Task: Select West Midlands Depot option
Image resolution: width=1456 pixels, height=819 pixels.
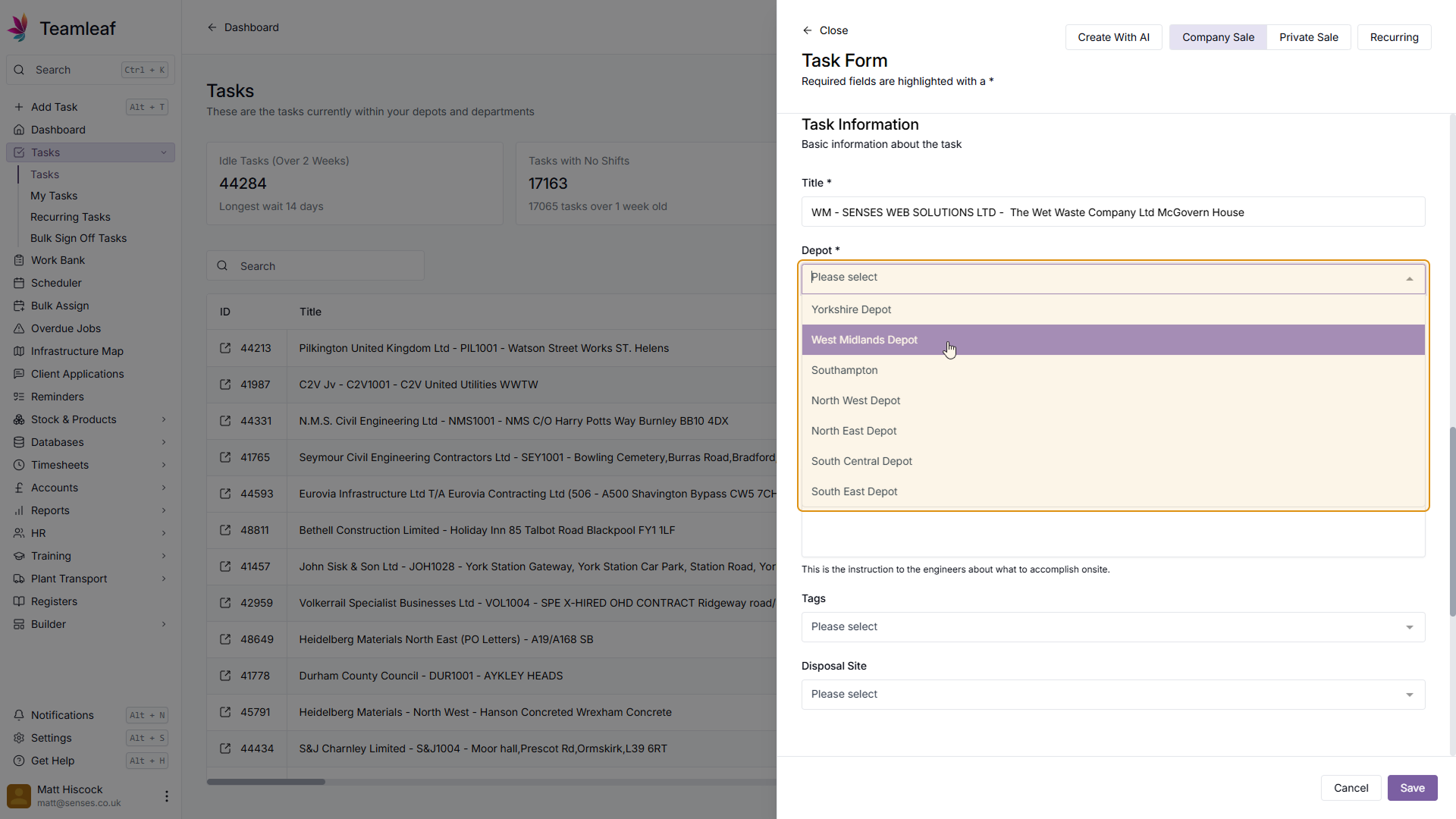Action: [1113, 340]
